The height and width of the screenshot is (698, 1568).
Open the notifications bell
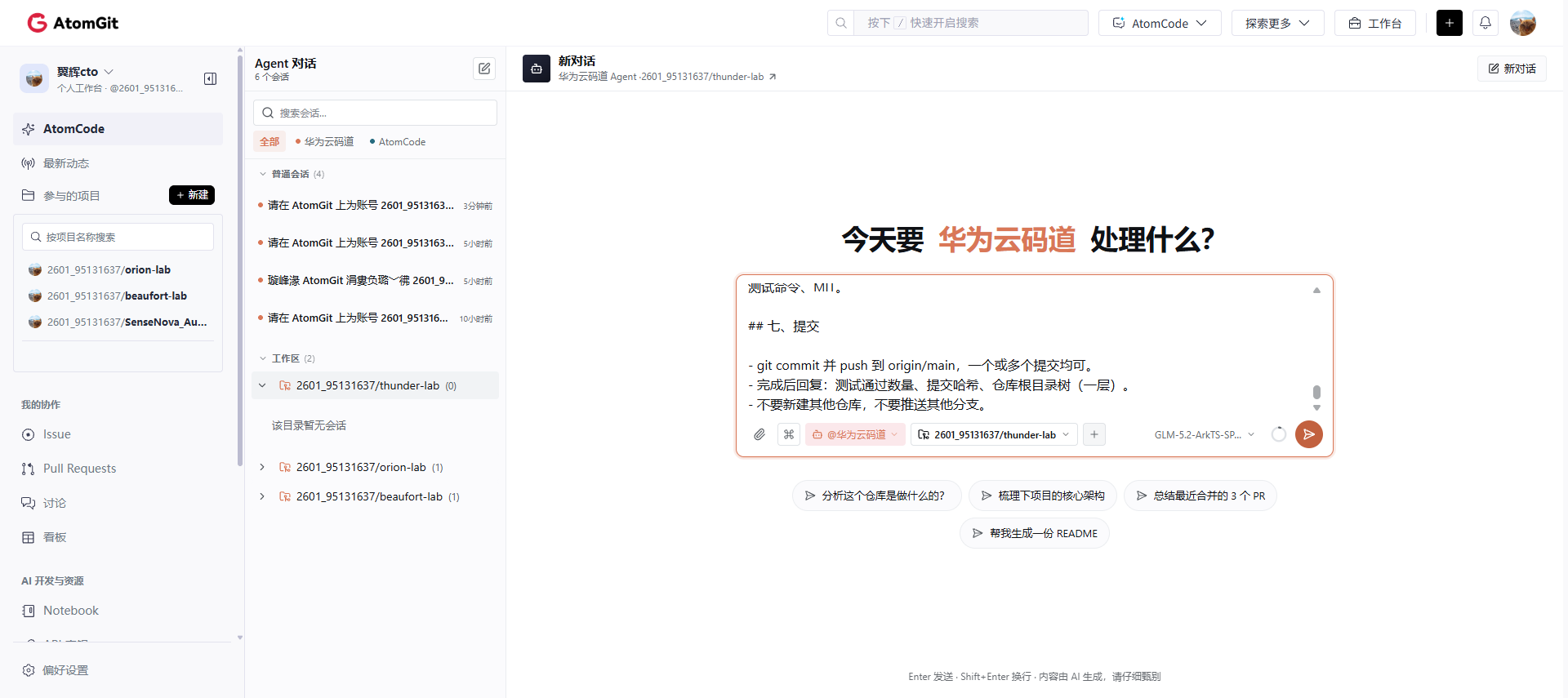(1485, 23)
